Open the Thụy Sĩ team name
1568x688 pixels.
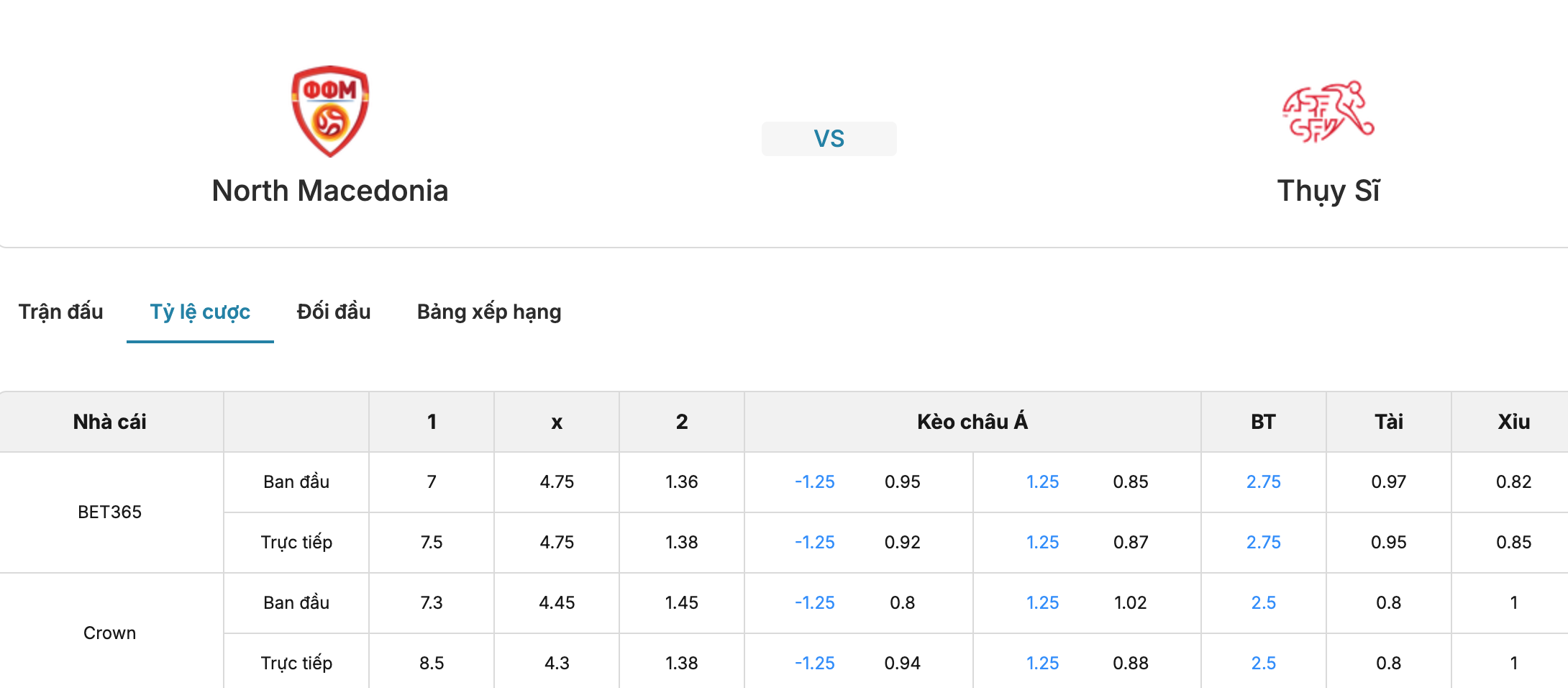pyautogui.click(x=1328, y=191)
